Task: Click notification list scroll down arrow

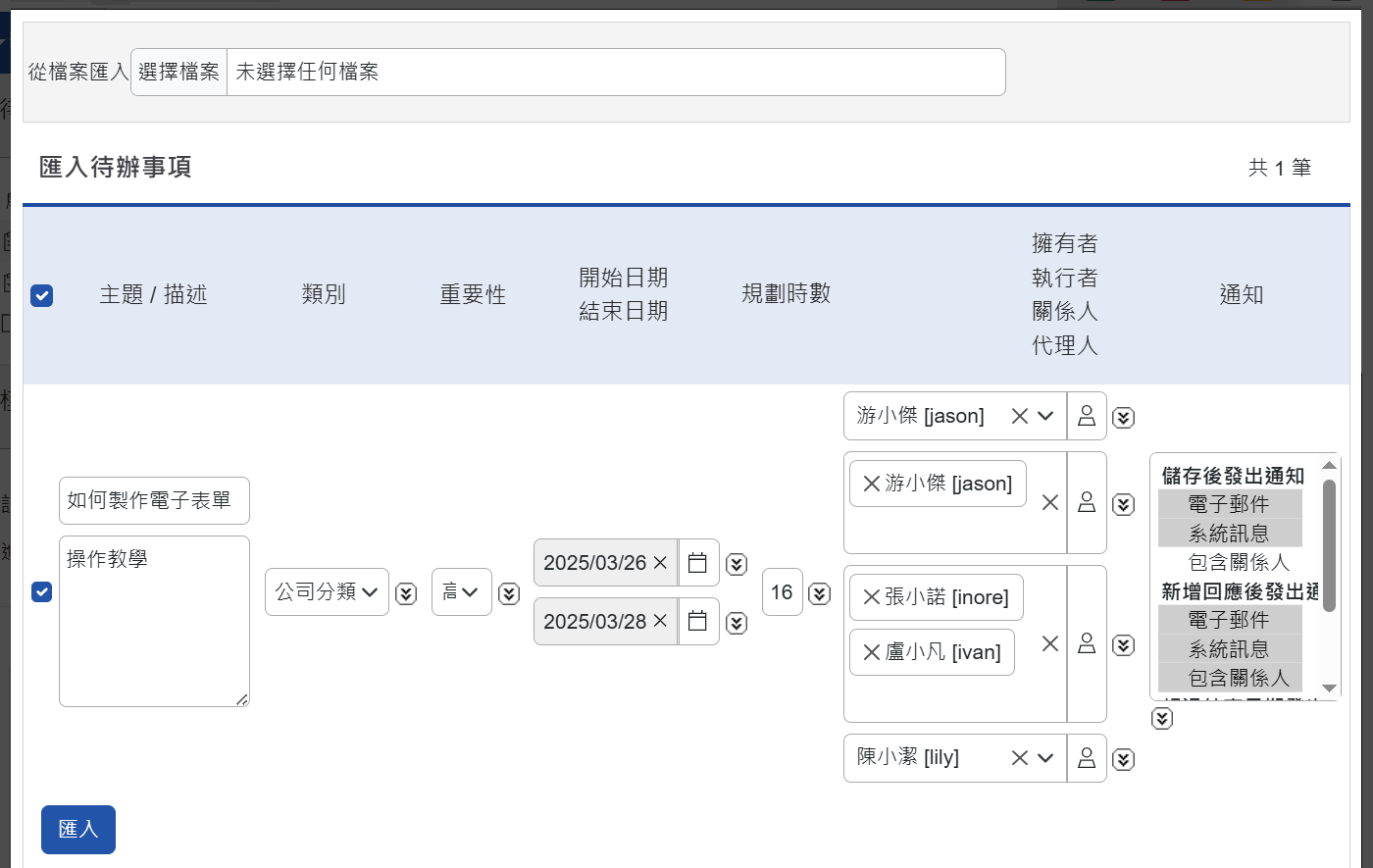Action: (x=1330, y=689)
